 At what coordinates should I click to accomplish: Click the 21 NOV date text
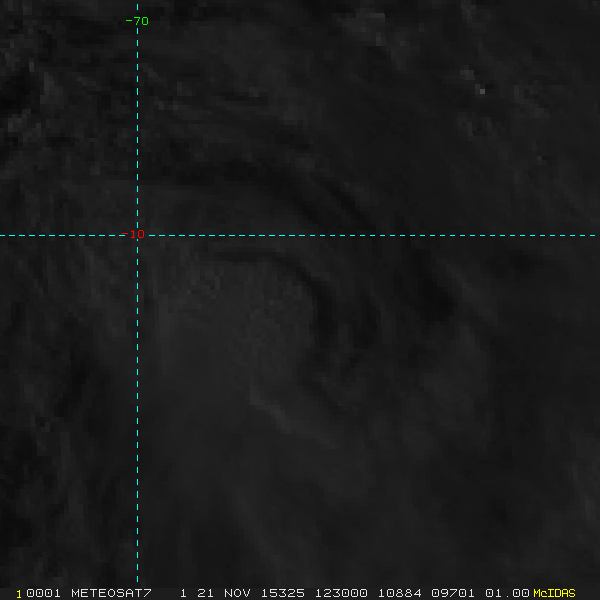coord(223,593)
